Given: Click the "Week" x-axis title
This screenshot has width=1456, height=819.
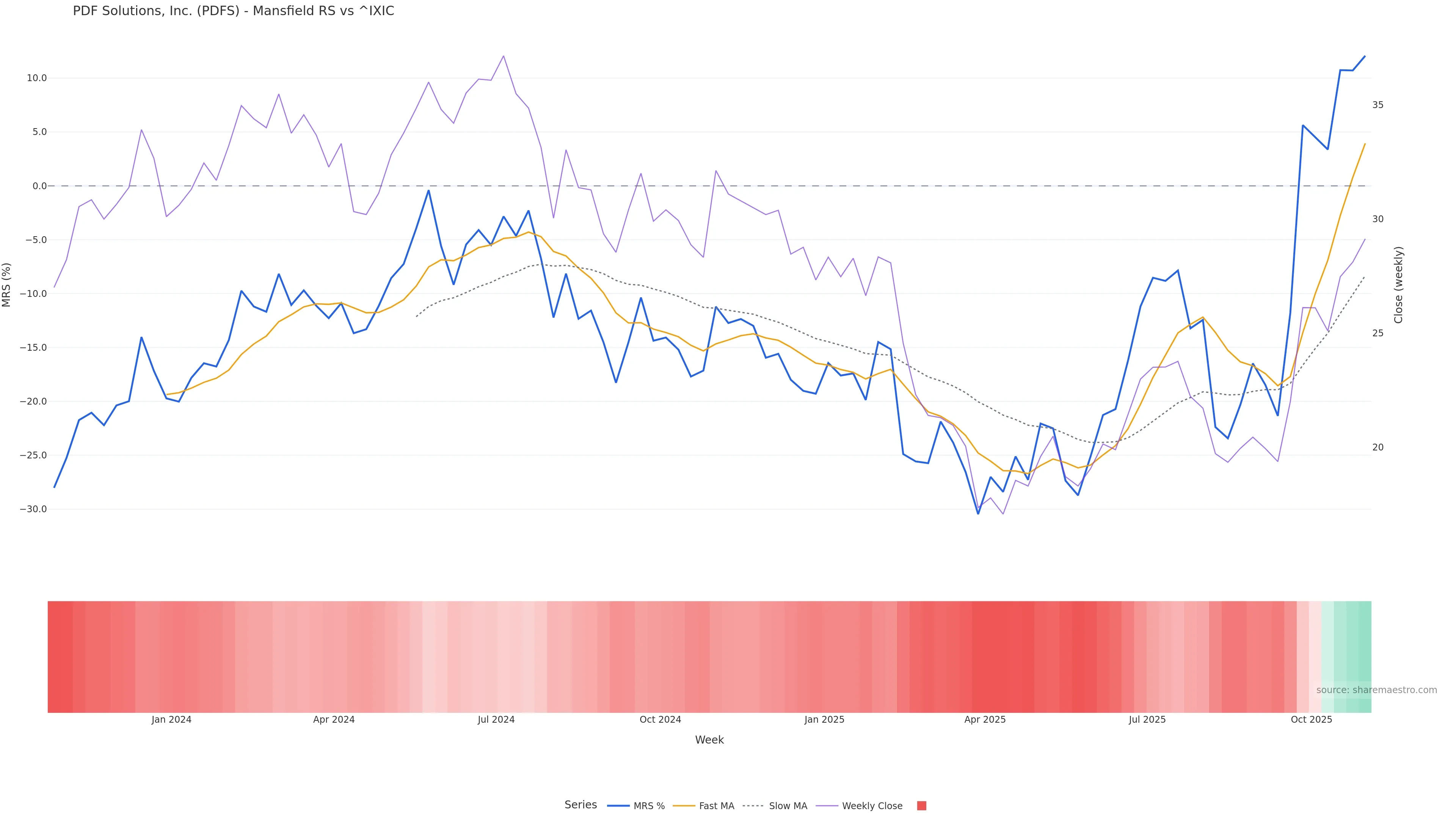Looking at the screenshot, I should [709, 740].
